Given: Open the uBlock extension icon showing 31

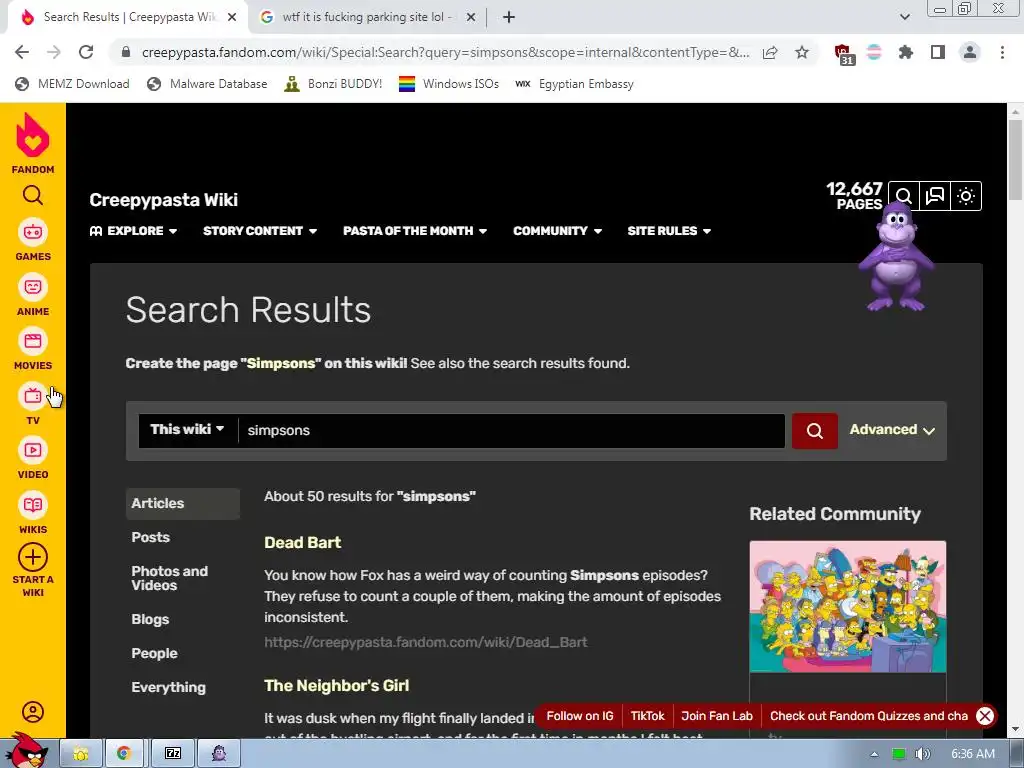Looking at the screenshot, I should coord(844,54).
